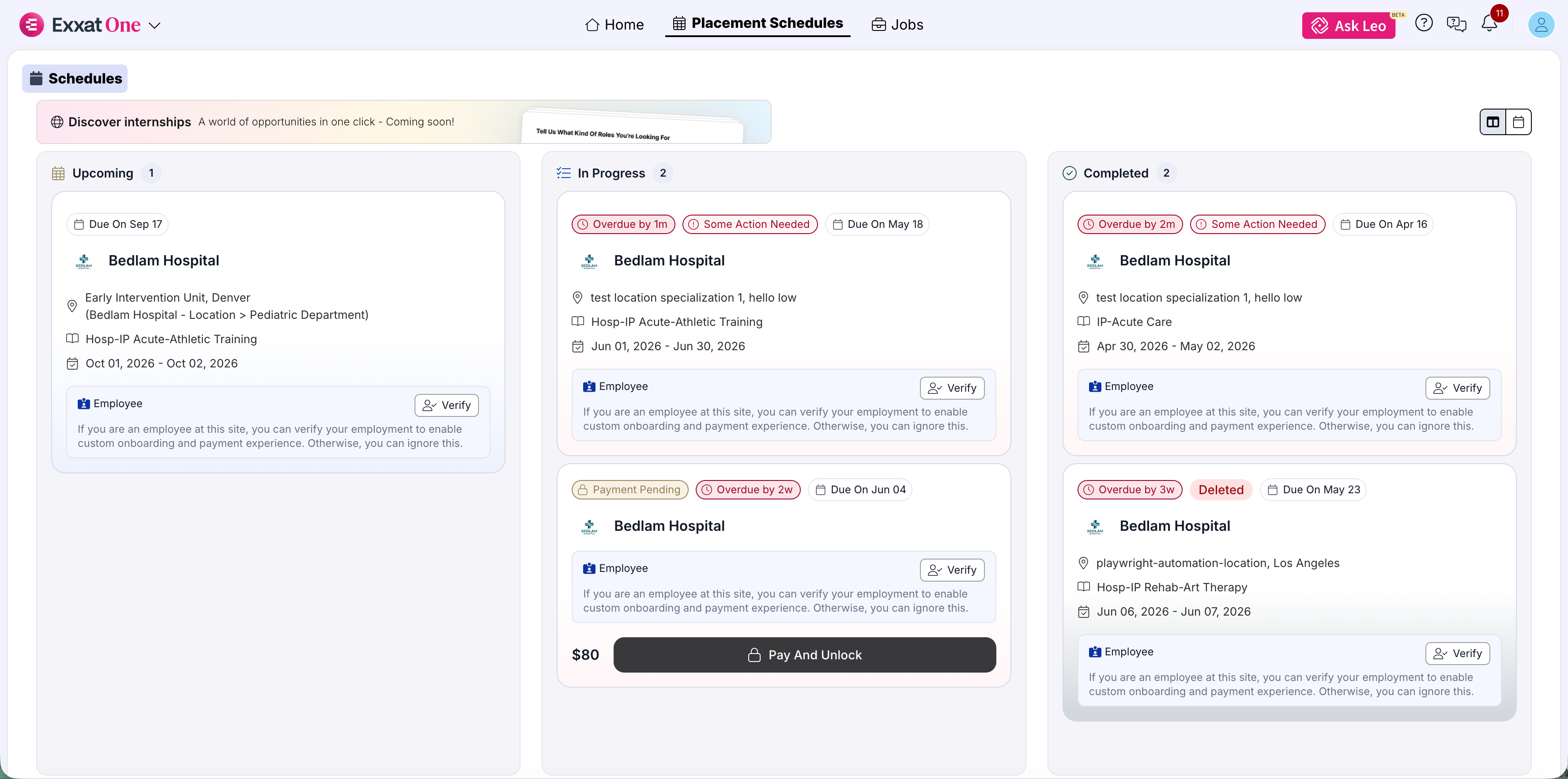Open the Jobs tab

coord(897,24)
